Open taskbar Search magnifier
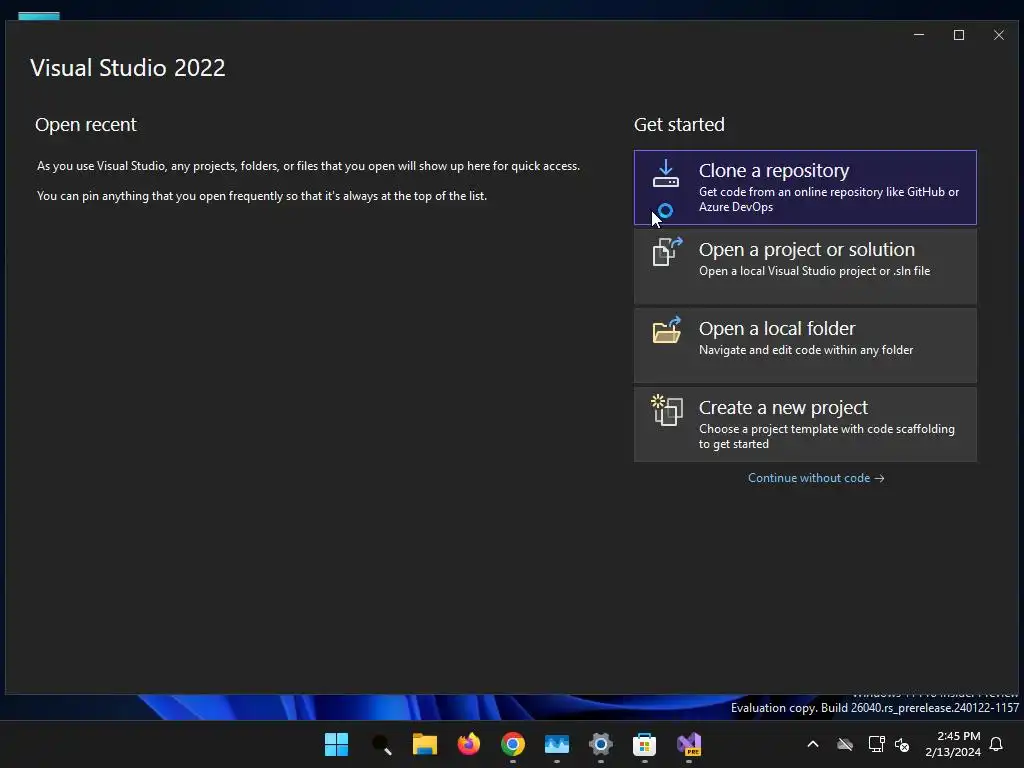The width and height of the screenshot is (1024, 768). (x=381, y=744)
